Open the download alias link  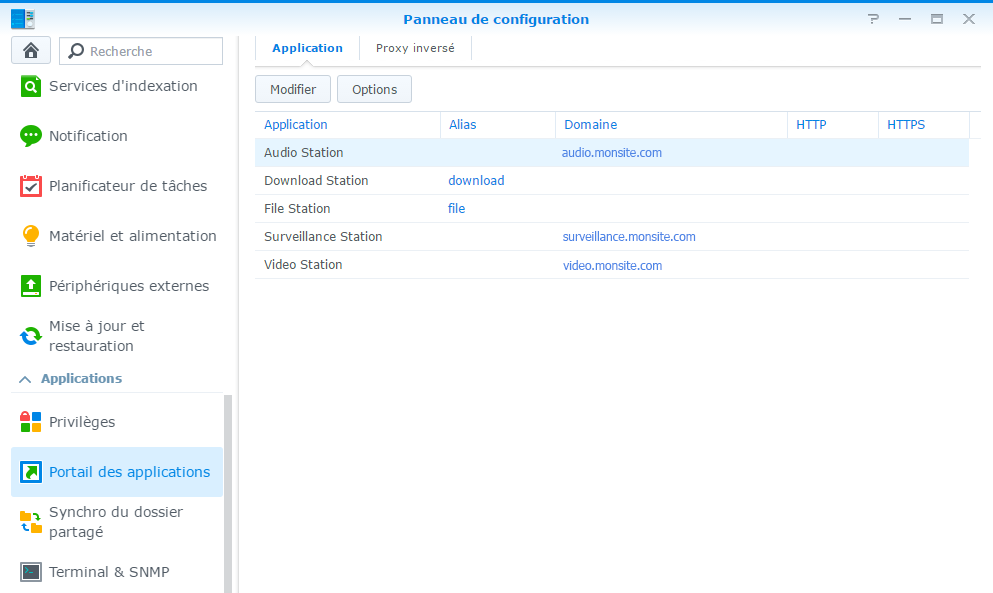pyautogui.click(x=476, y=181)
